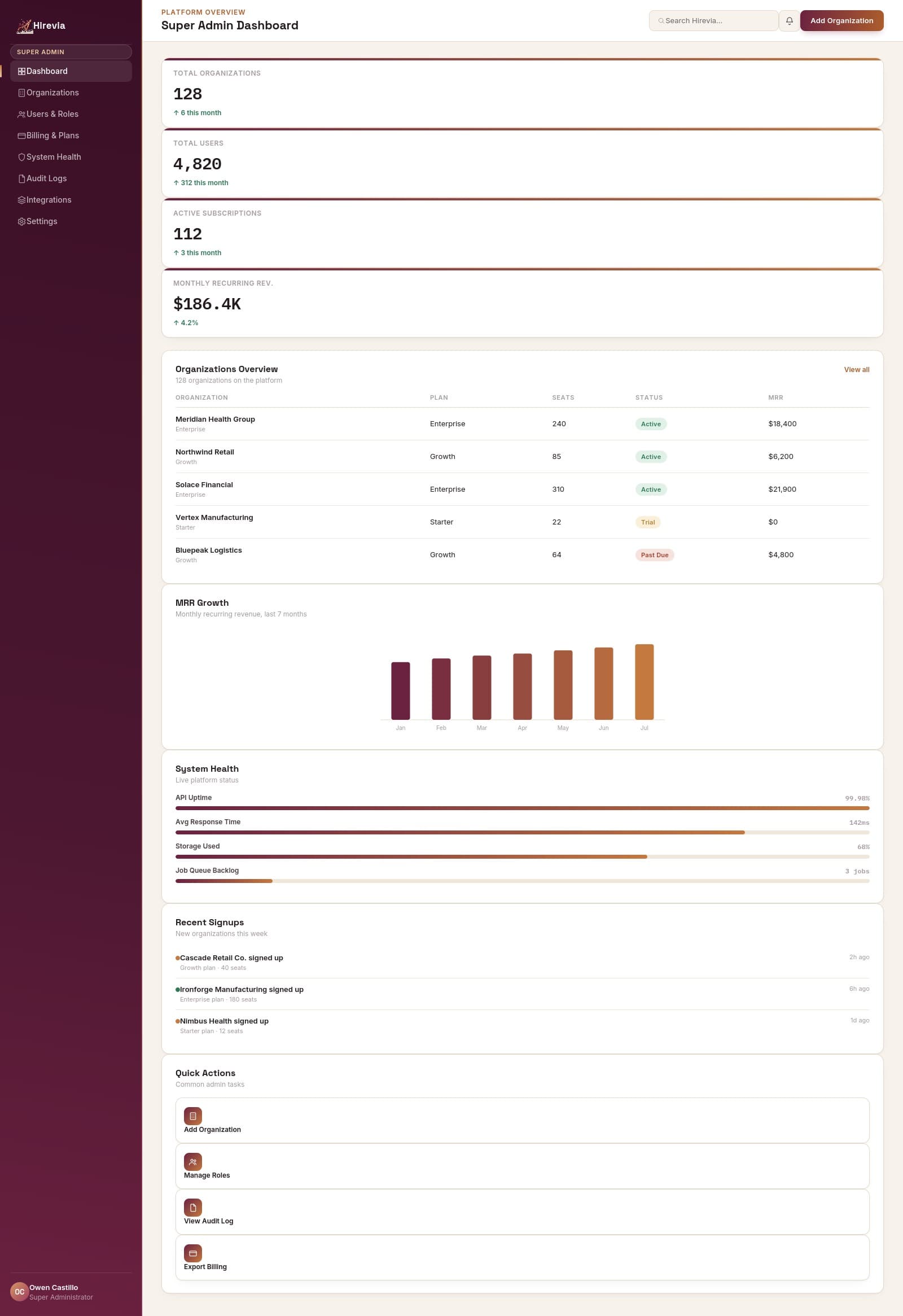The height and width of the screenshot is (1316, 903).
Task: Click the Export Billing quick action icon
Action: point(192,1253)
